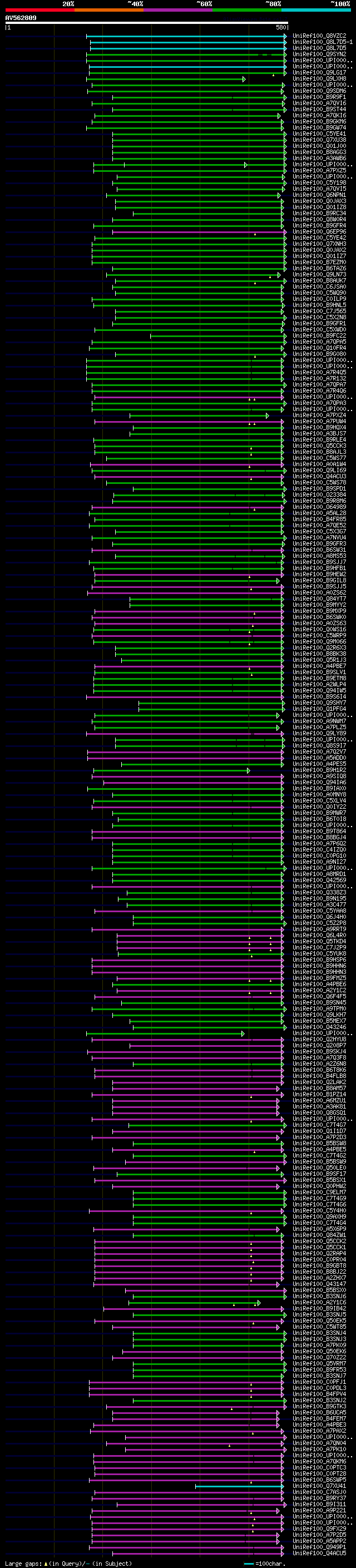Click label UniRef100_B9HNL5
The width and height of the screenshot is (356, 1568).
pyautogui.click(x=319, y=305)
